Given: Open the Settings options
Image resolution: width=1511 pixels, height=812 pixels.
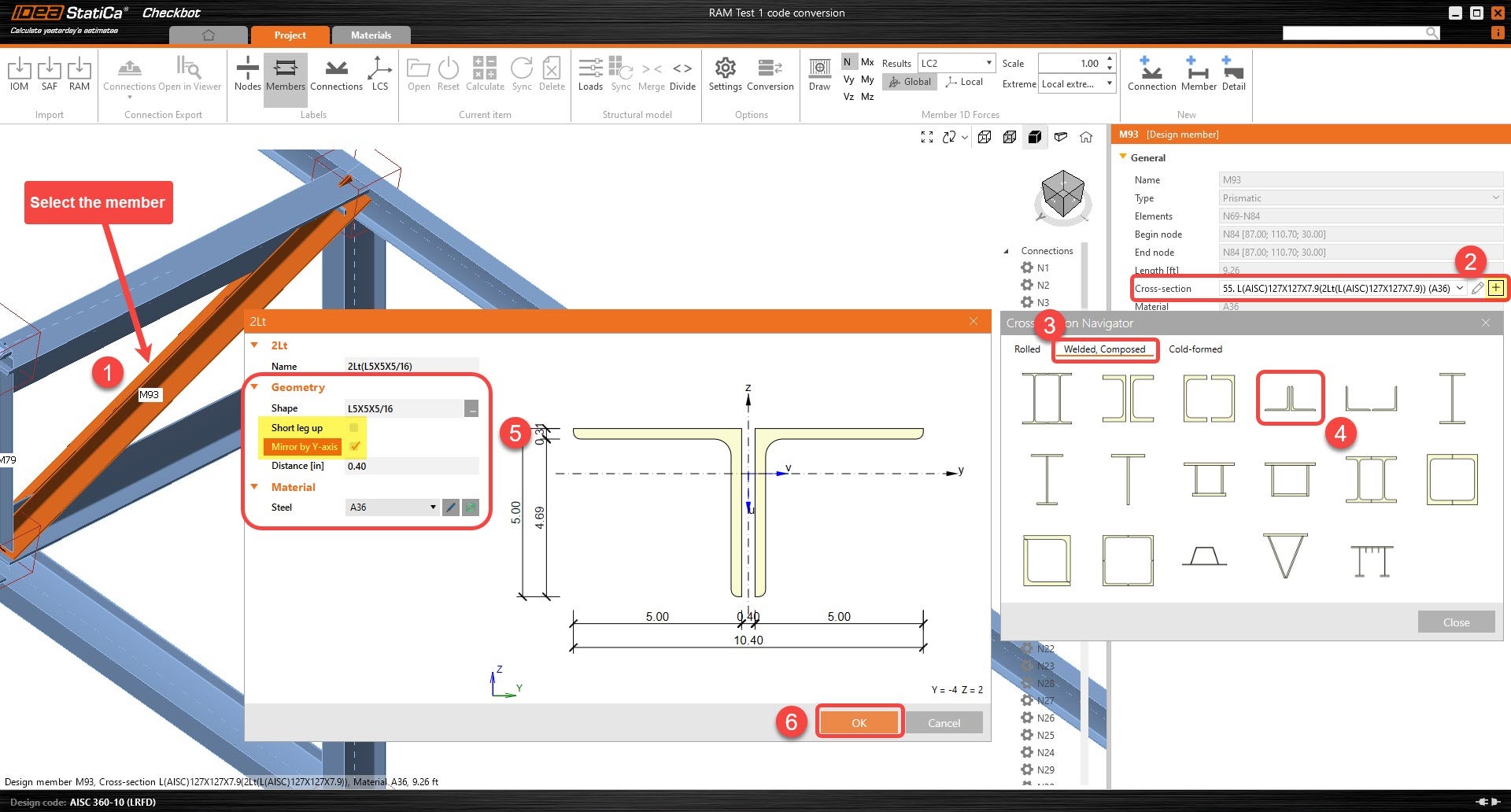Looking at the screenshot, I should [724, 74].
